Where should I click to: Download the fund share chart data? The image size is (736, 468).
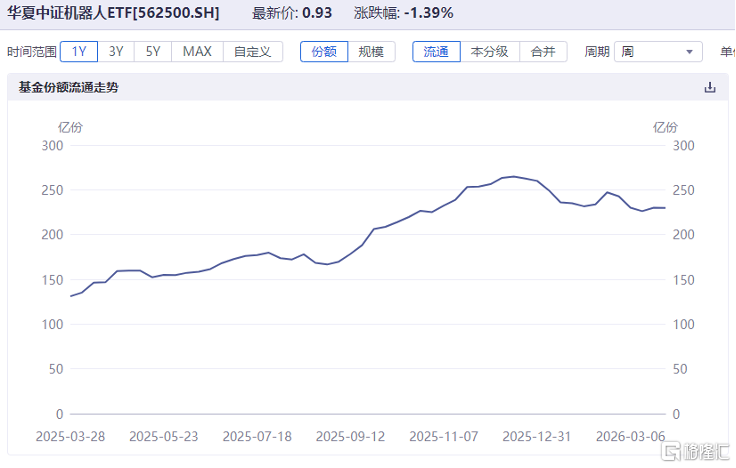click(x=710, y=87)
